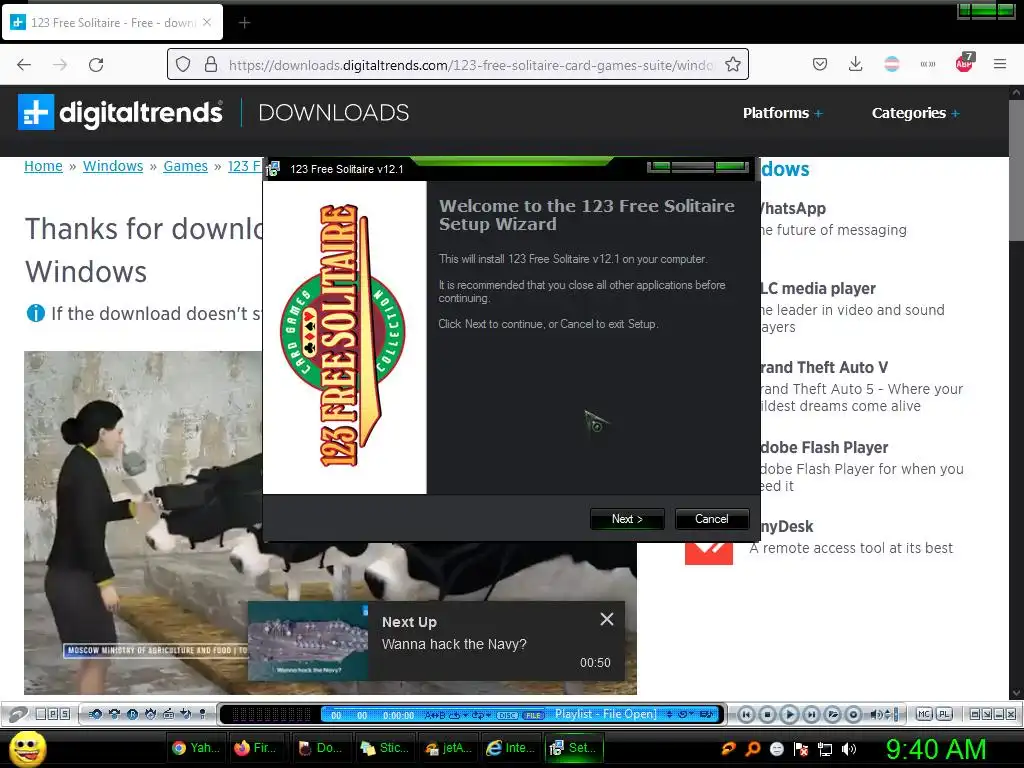Click the setup wizard title bar icon
1024x768 pixels.
coord(273,169)
